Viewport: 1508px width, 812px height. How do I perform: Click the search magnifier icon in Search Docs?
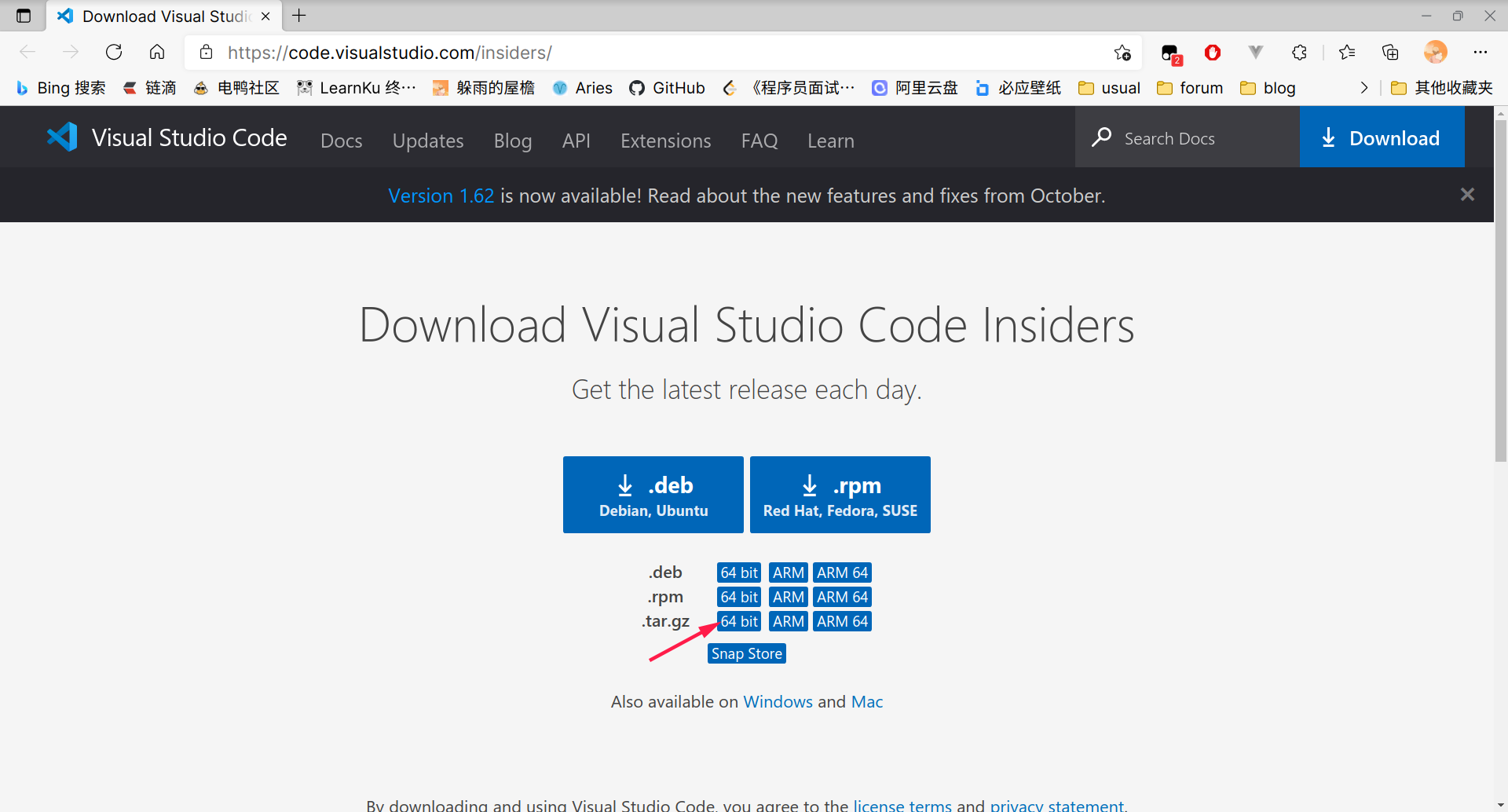click(x=1101, y=137)
